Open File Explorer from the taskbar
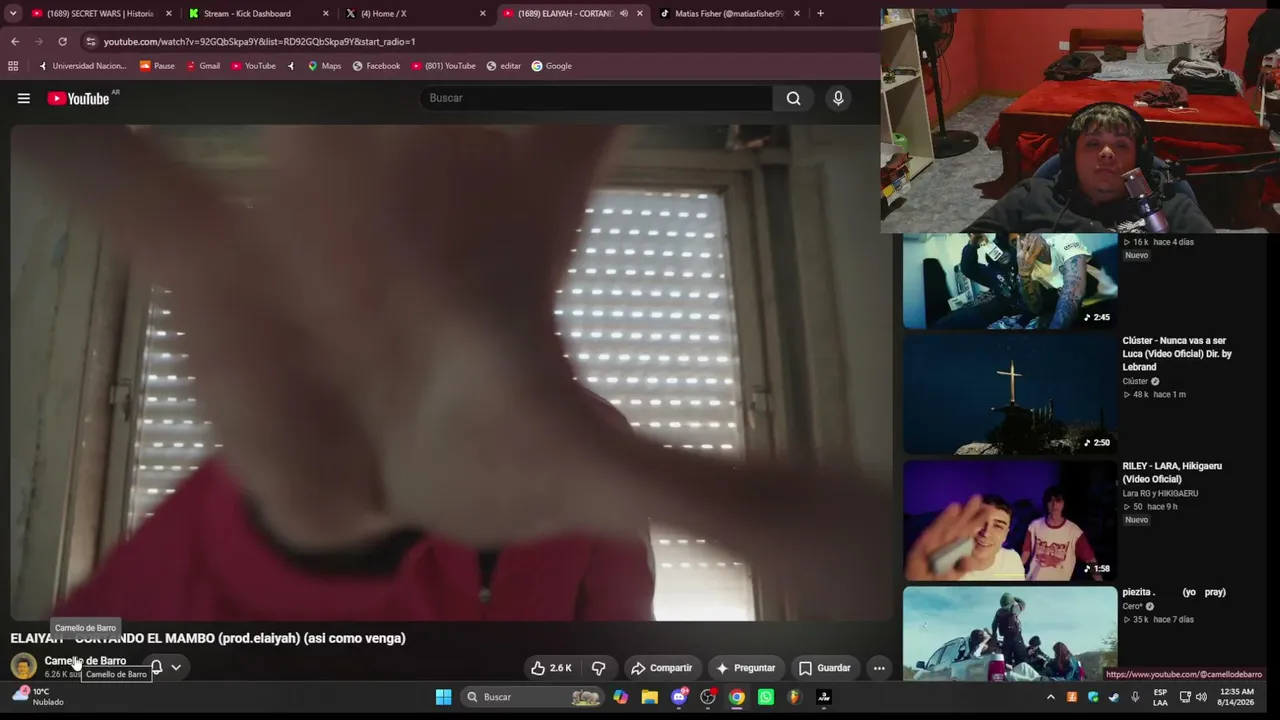1280x720 pixels. point(650,697)
